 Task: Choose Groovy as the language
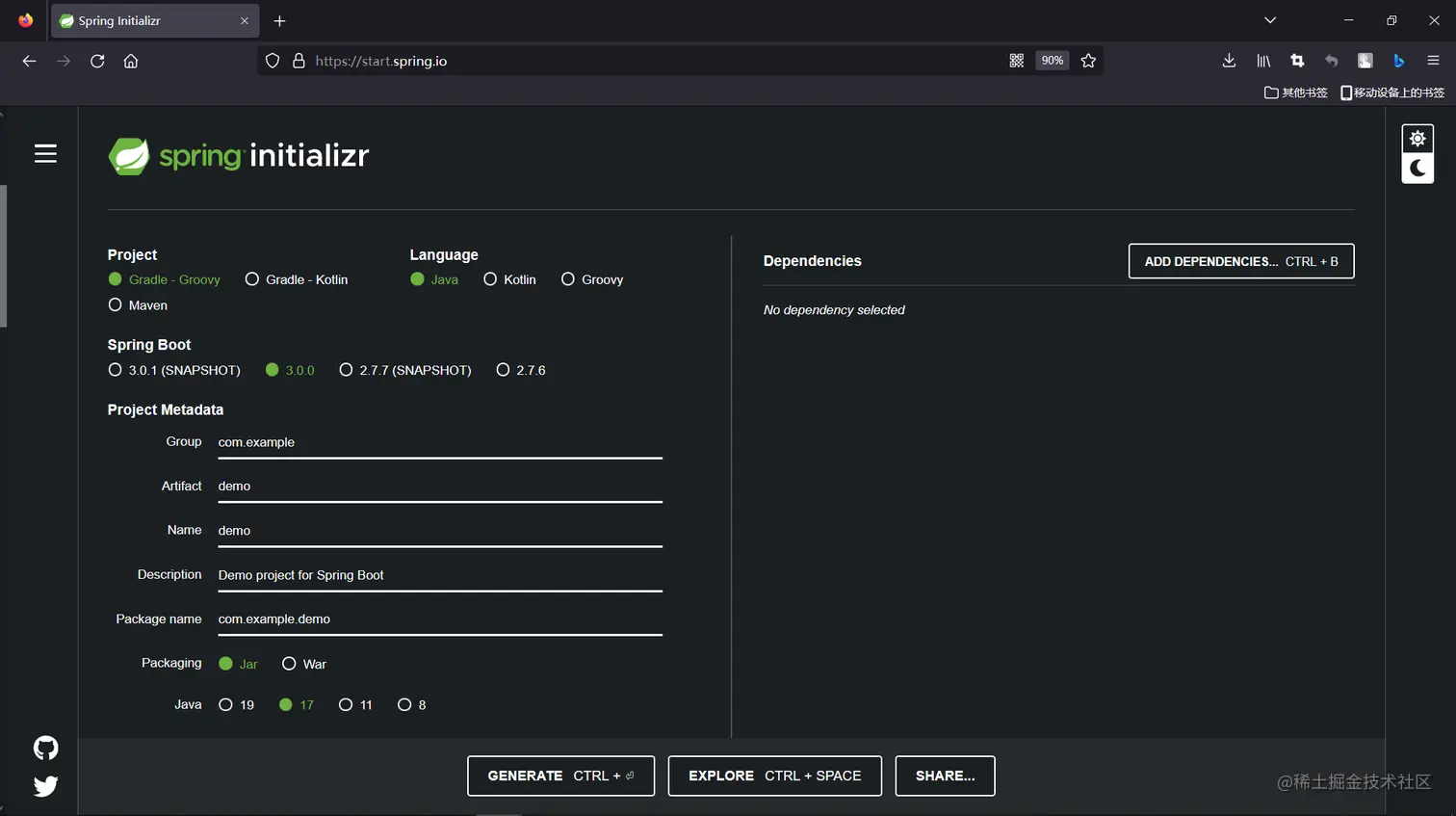[592, 279]
